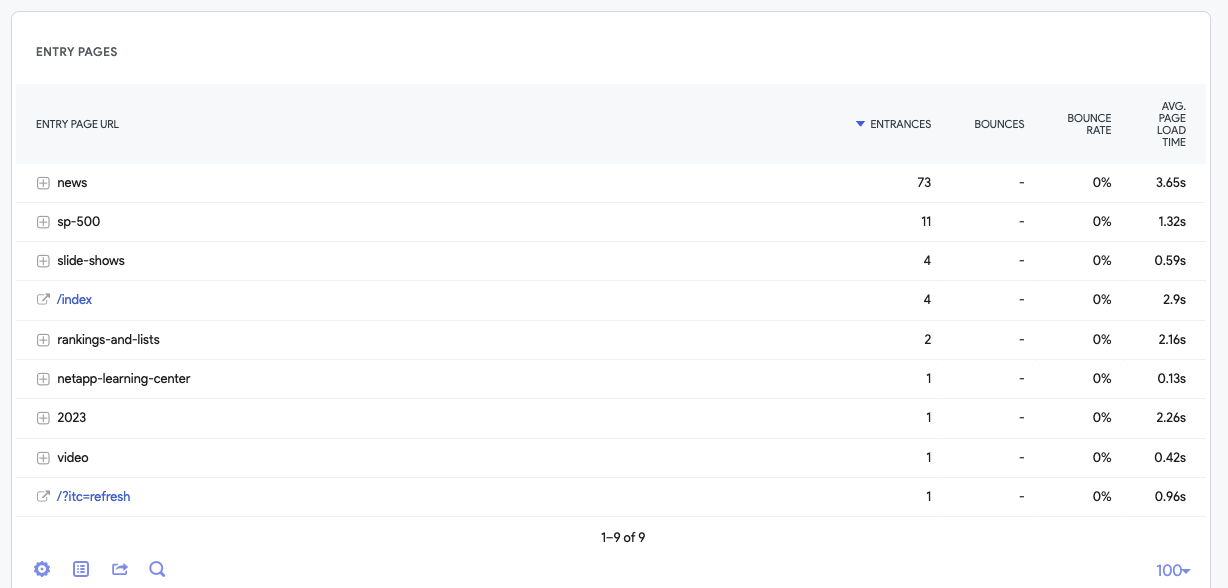Click the entrances value for rankings-and-lists

(x=927, y=340)
